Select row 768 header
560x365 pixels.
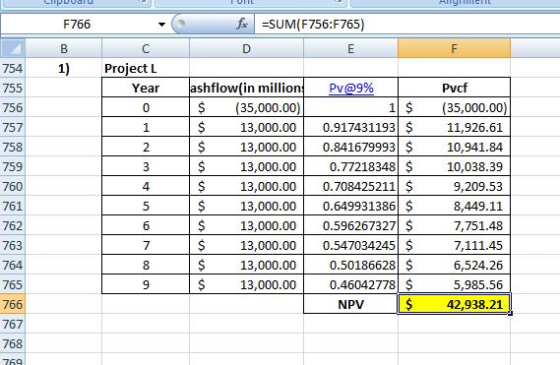13,344
